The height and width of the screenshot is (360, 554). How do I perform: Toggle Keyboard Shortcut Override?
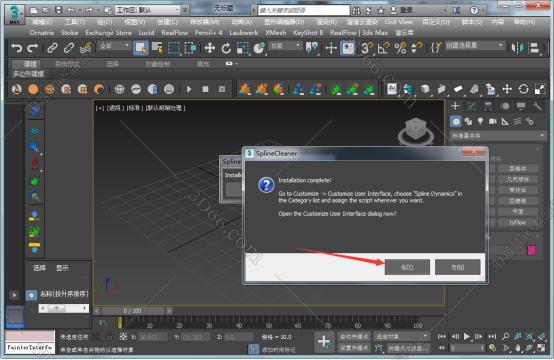tap(348, 48)
